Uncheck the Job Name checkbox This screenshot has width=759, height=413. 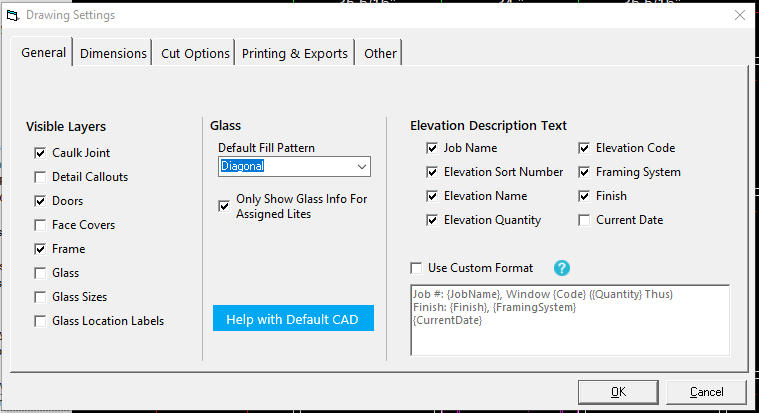(x=432, y=148)
